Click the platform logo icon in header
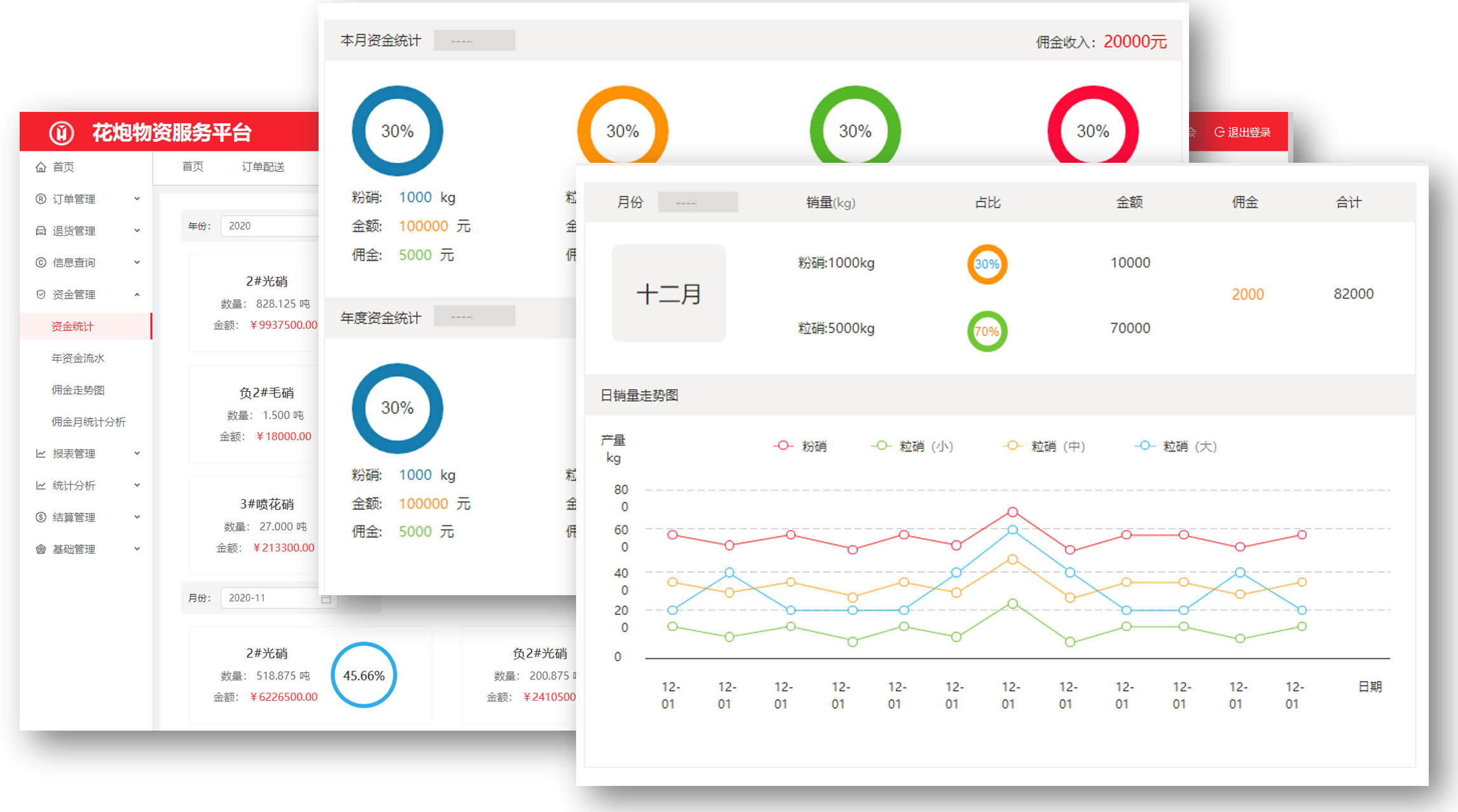Screen dimensions: 1458x812 point(62,132)
